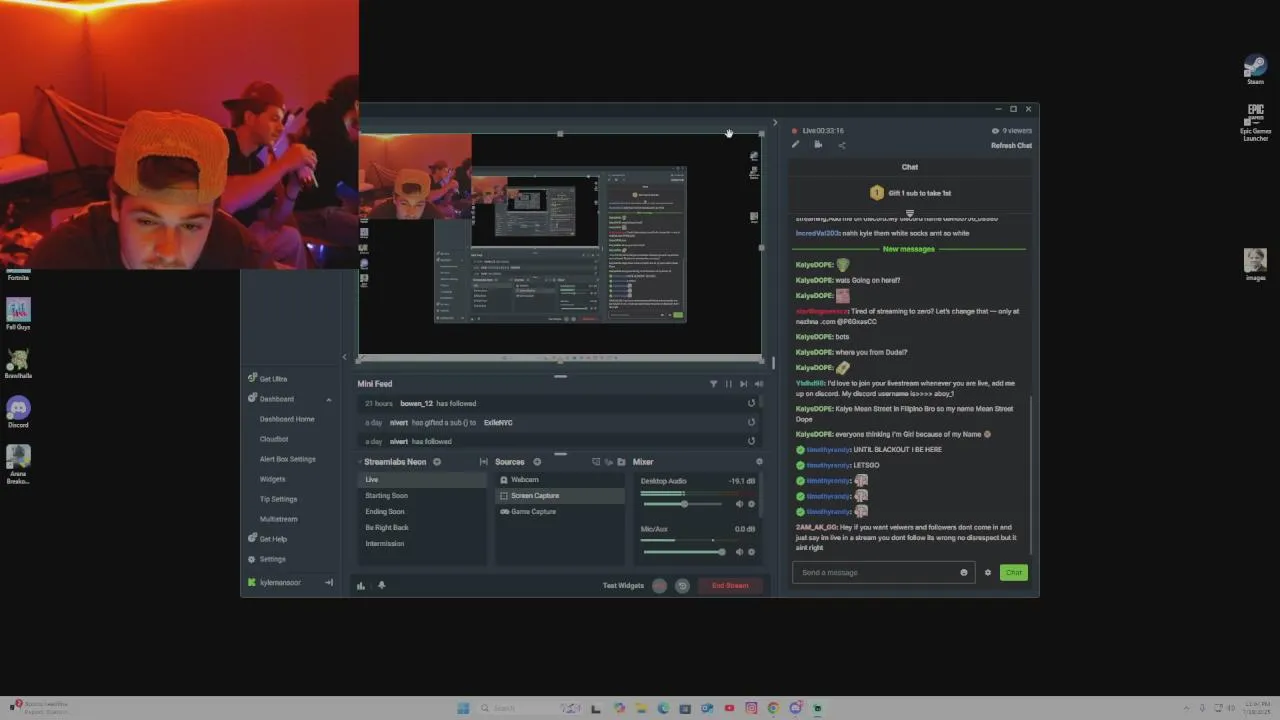Collapse chat panel with right chevron
This screenshot has height=720, width=1280.
click(x=774, y=123)
